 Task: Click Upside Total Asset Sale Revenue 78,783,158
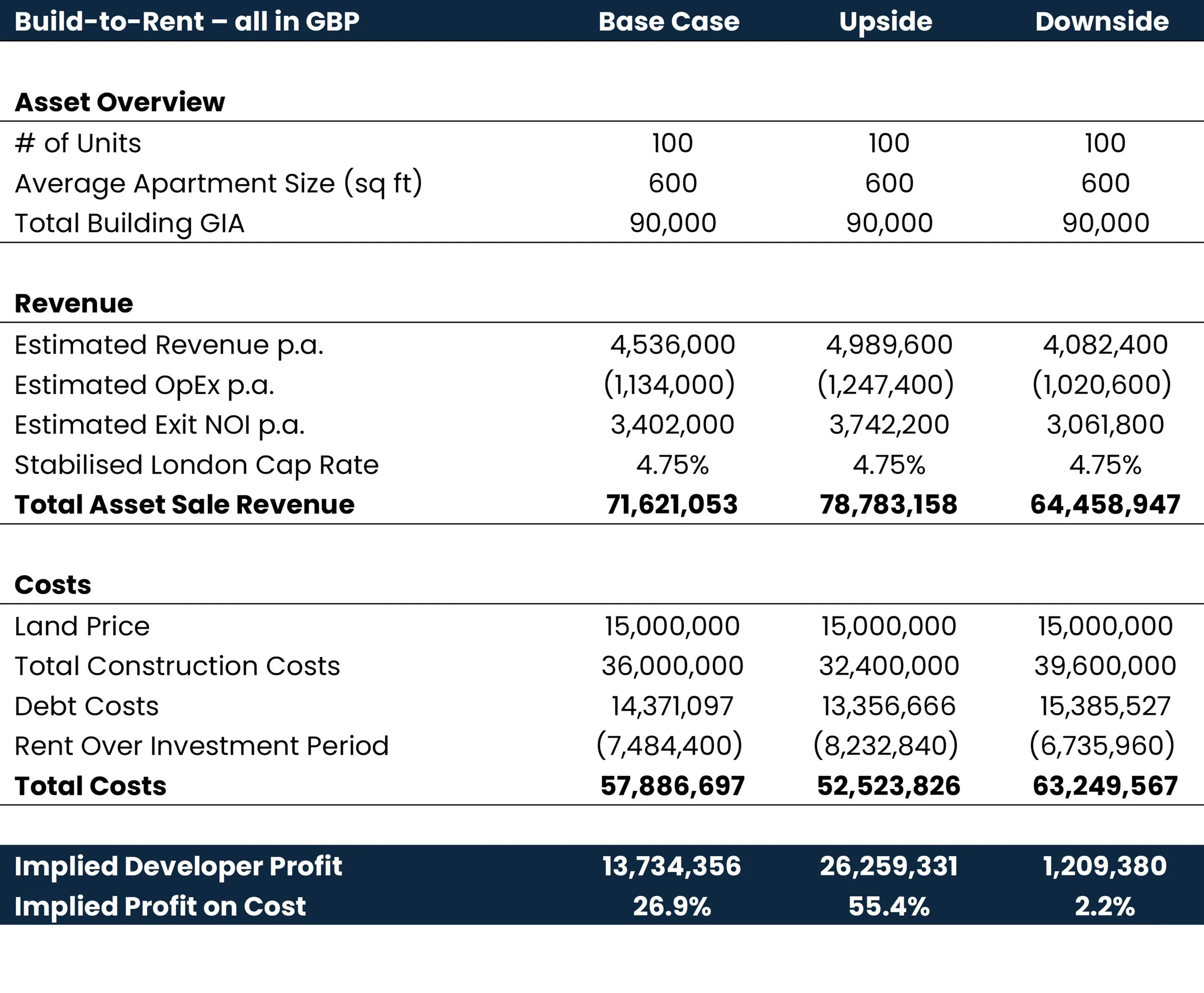pos(889,504)
